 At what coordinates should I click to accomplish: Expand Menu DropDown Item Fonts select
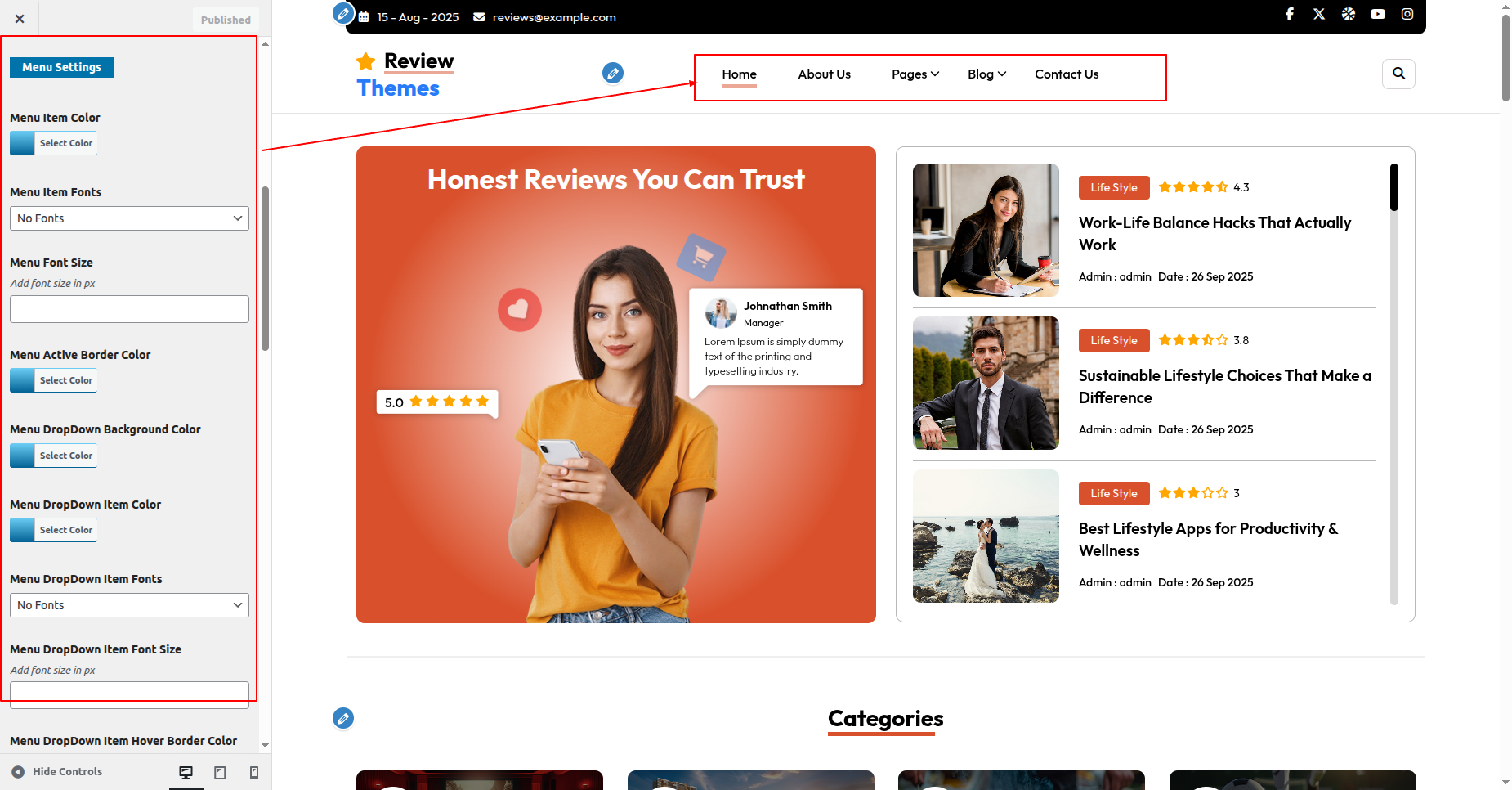129,605
